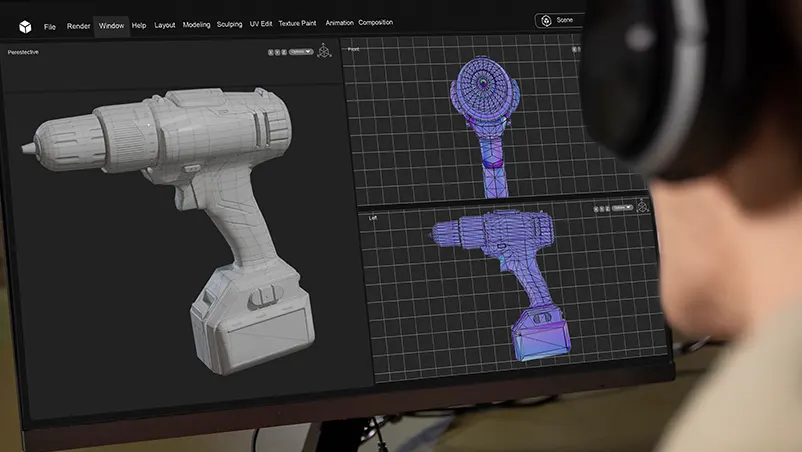Switch to the Texture Paint workspace tab
The image size is (802, 452).
tap(297, 23)
